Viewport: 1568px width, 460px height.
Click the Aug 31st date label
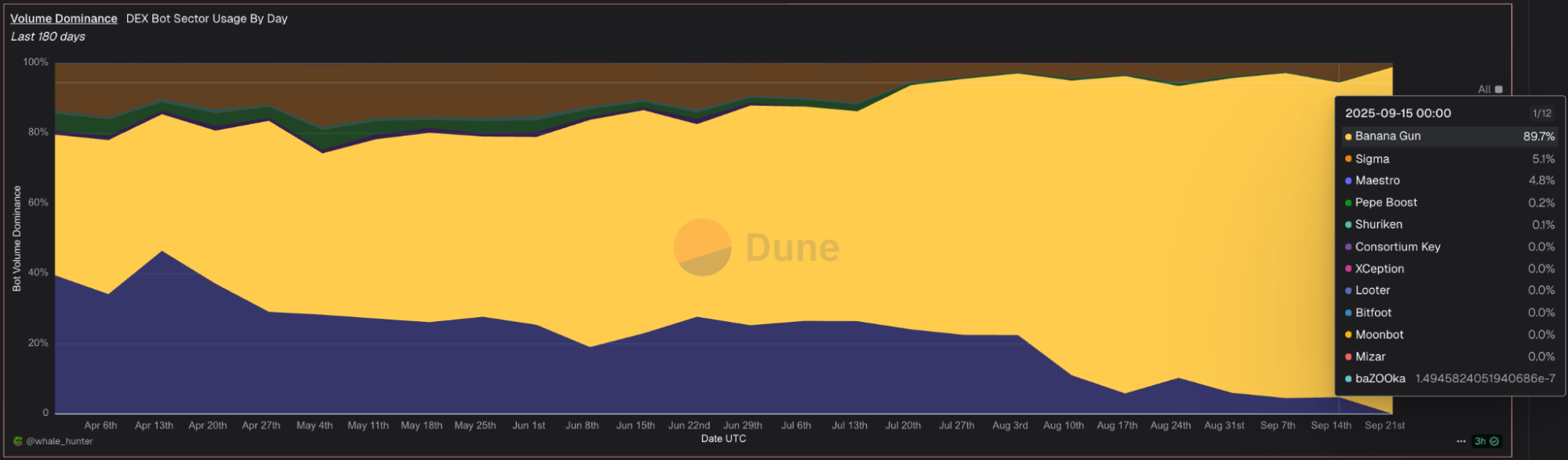click(1224, 425)
